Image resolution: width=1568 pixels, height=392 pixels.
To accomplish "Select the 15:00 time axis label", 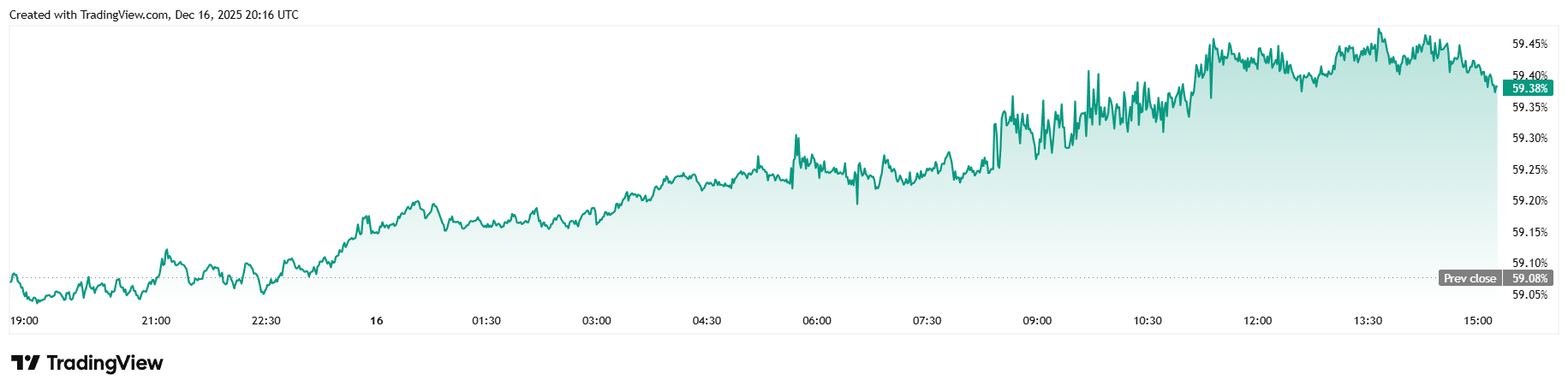I will pyautogui.click(x=1478, y=321).
